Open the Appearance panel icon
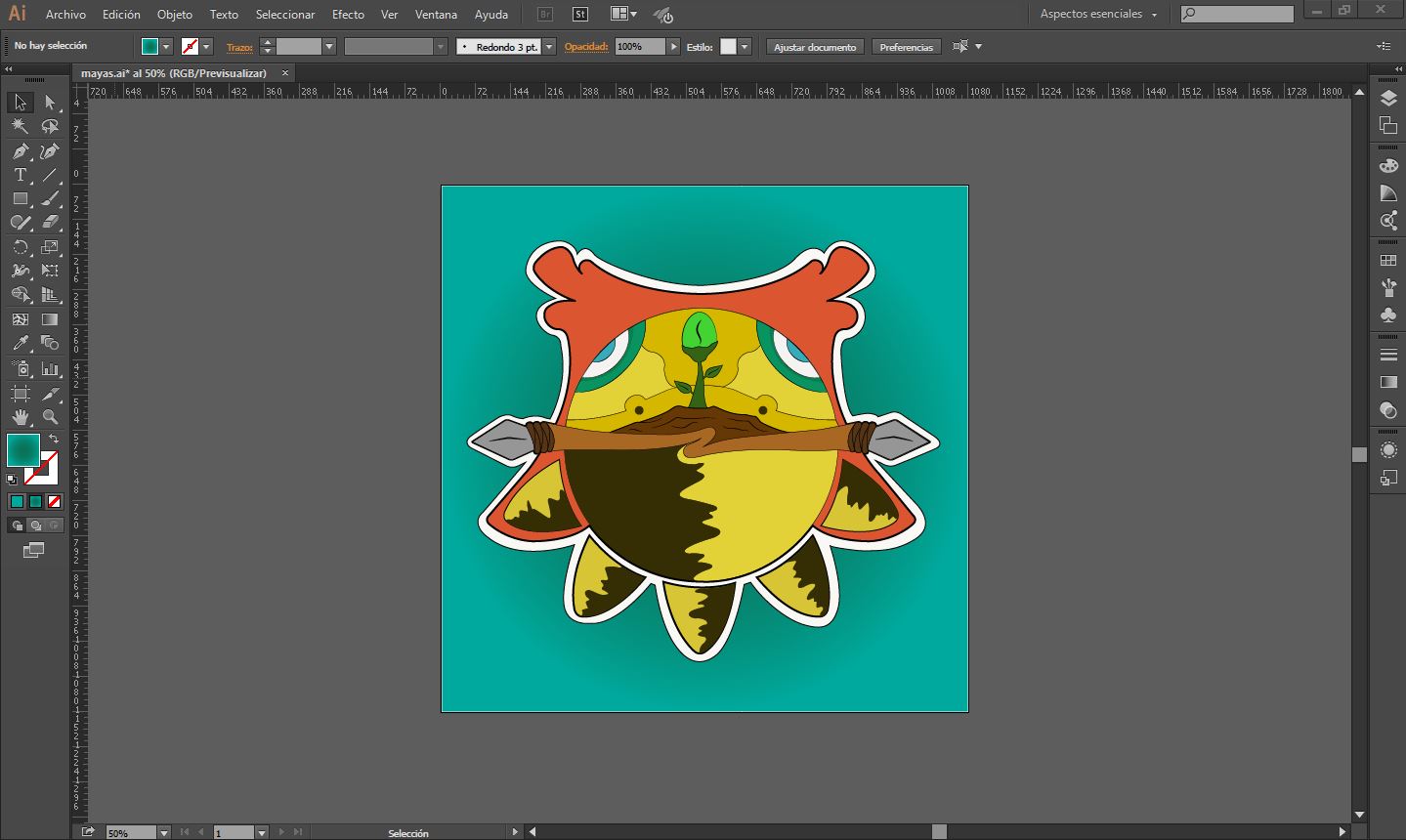Screen dimensions: 1406x840 tap(1388, 450)
